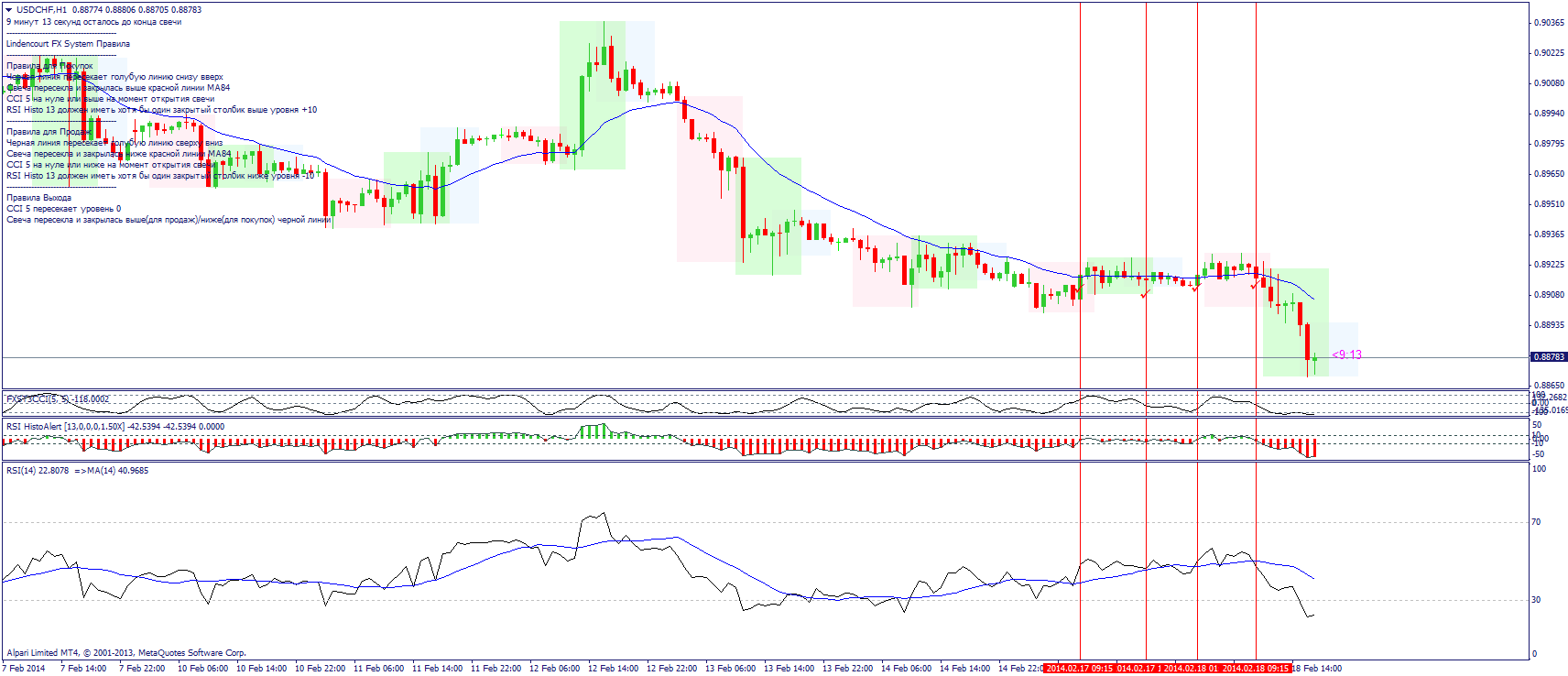This screenshot has width=1568, height=676.
Task: Click the '10 Feb 06:00' time axis label
Action: coord(202,669)
